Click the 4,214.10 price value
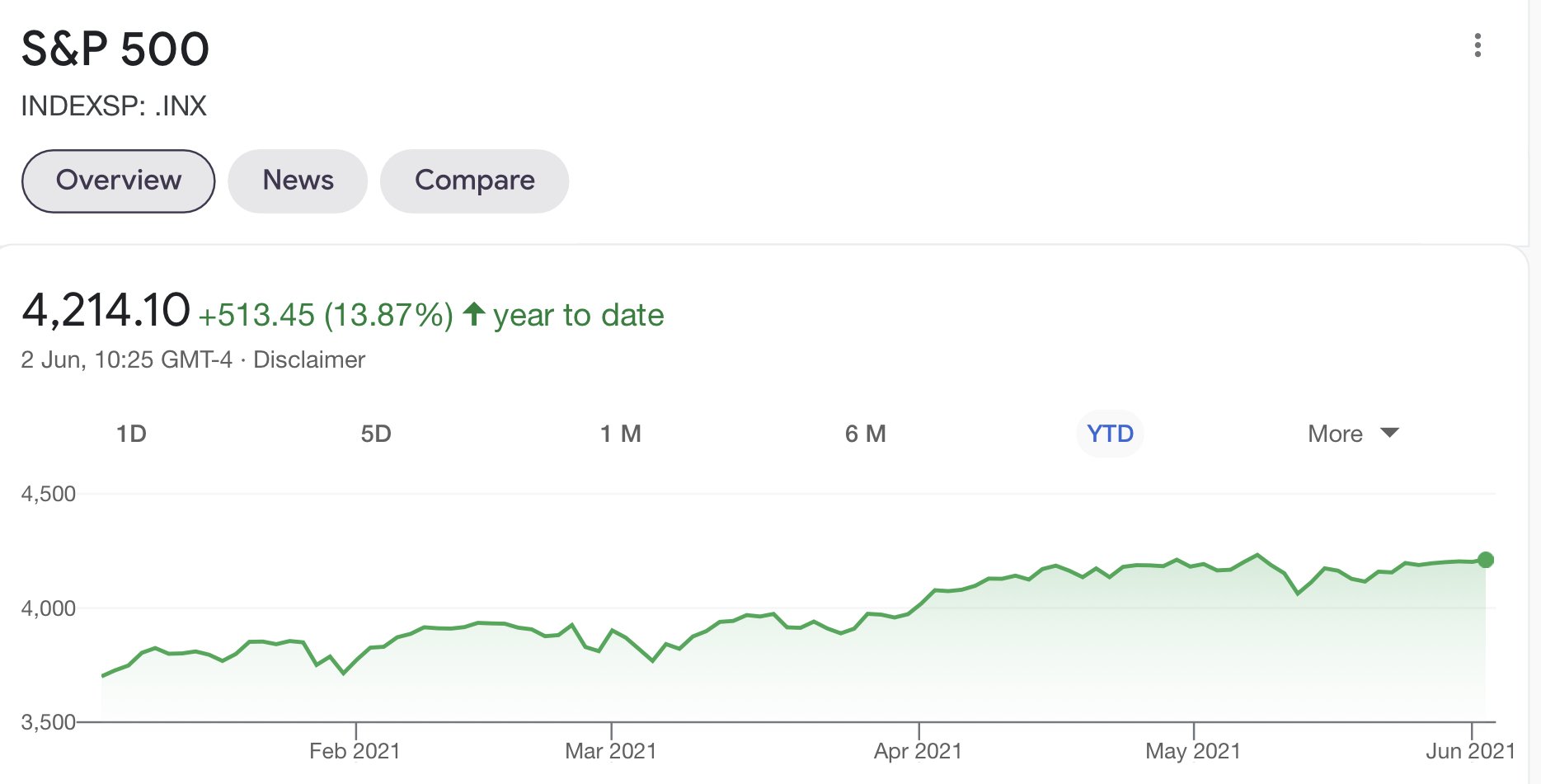This screenshot has height=784, width=1541. coord(106,311)
